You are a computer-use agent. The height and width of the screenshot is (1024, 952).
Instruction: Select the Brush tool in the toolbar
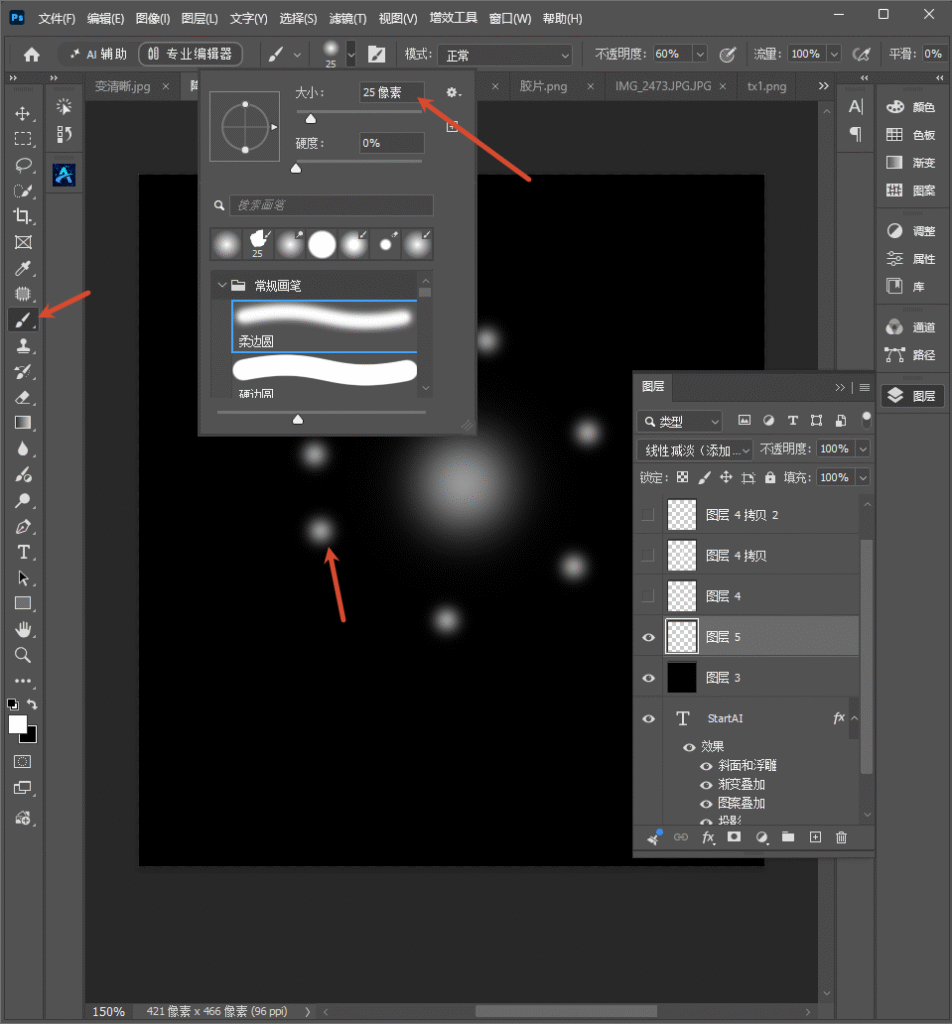click(23, 320)
